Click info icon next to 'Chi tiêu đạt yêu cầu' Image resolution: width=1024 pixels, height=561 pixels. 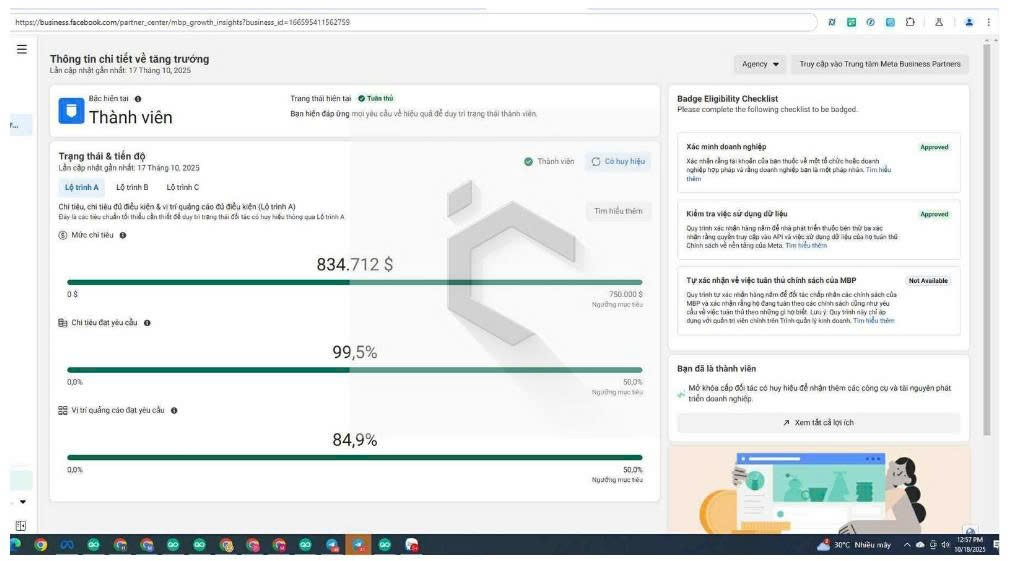(x=147, y=323)
